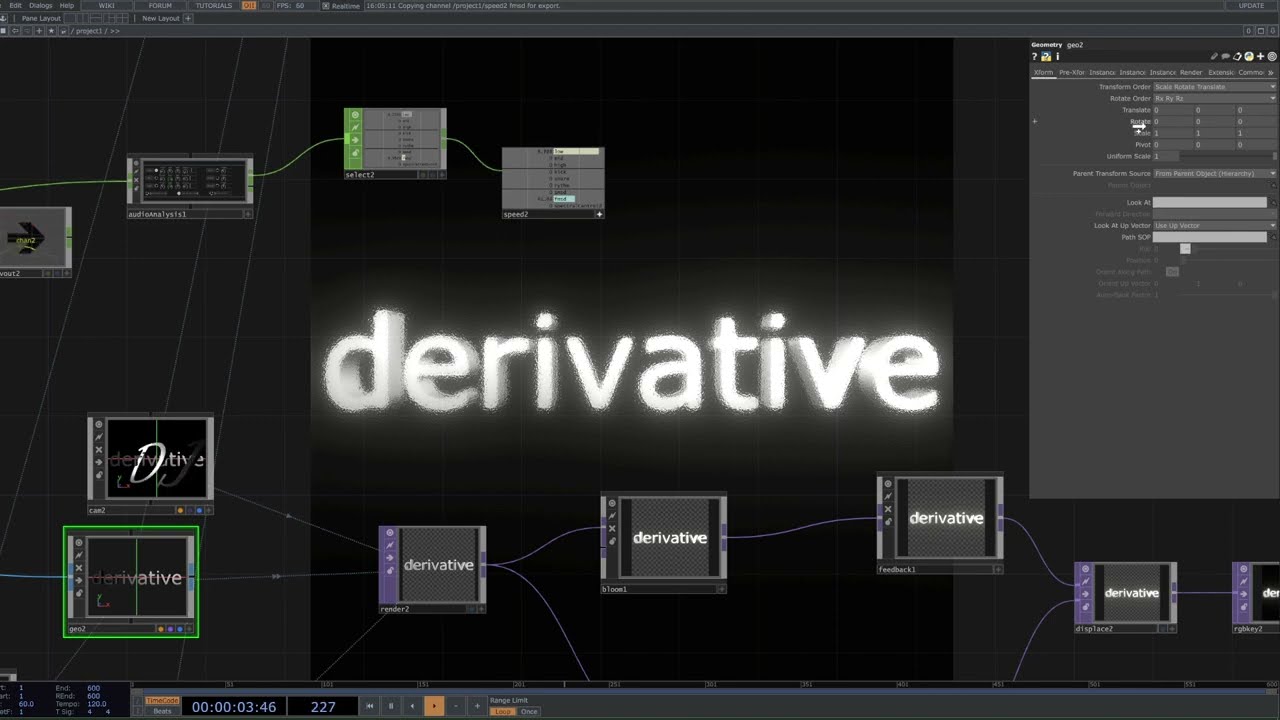Click the Path SOP operator picker arrow
The image size is (1280, 720).
click(x=1273, y=237)
